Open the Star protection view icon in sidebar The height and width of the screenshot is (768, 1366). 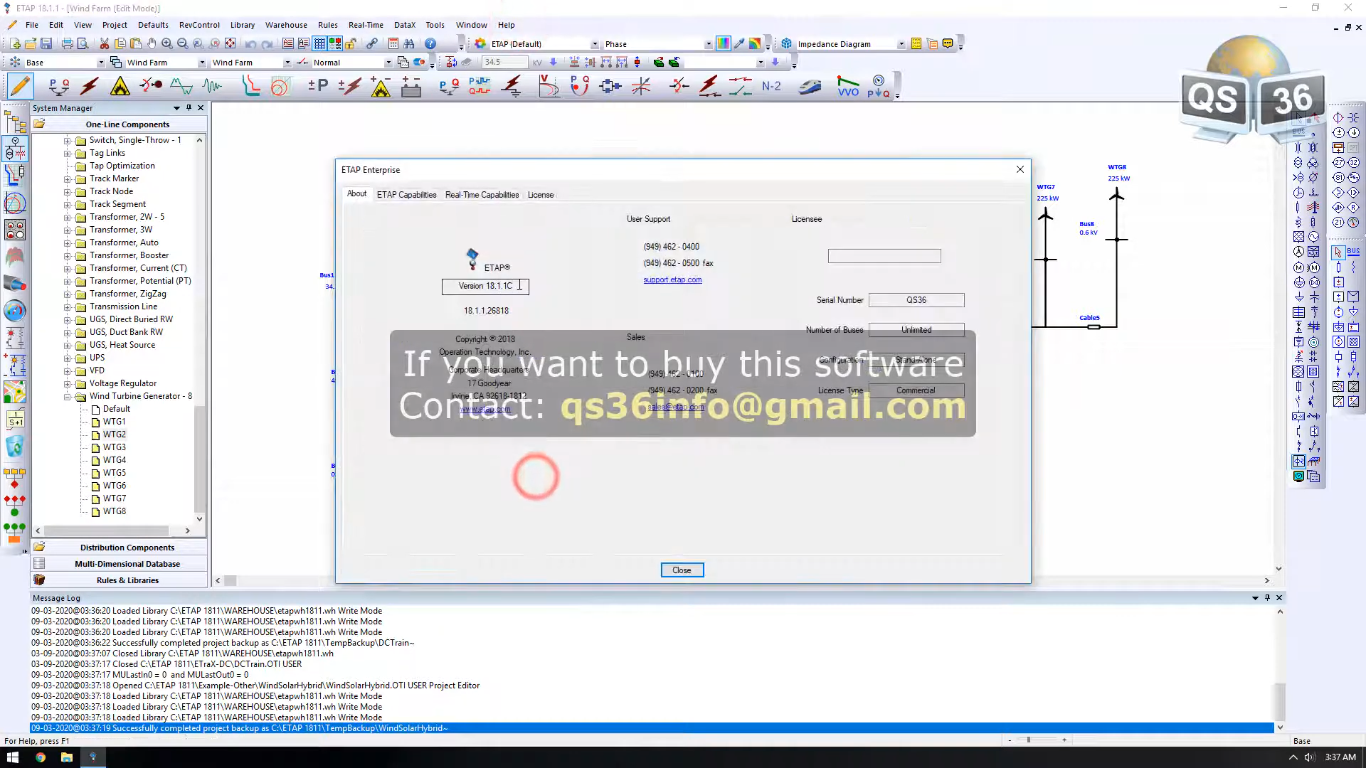(15, 175)
